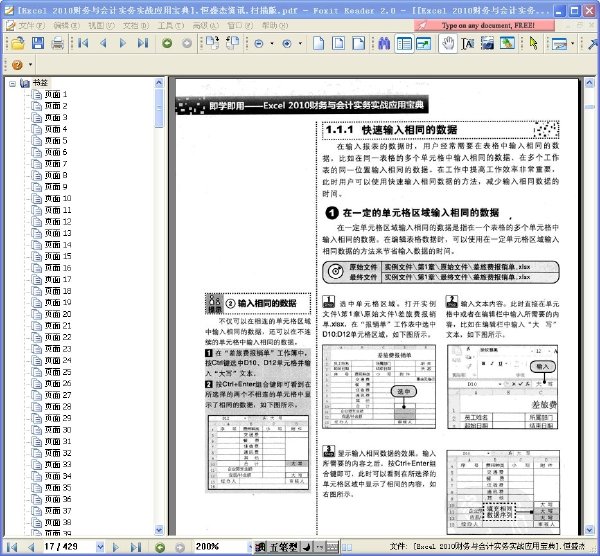Open the 编辑(E) menu
The image size is (600, 556).
(66, 26)
